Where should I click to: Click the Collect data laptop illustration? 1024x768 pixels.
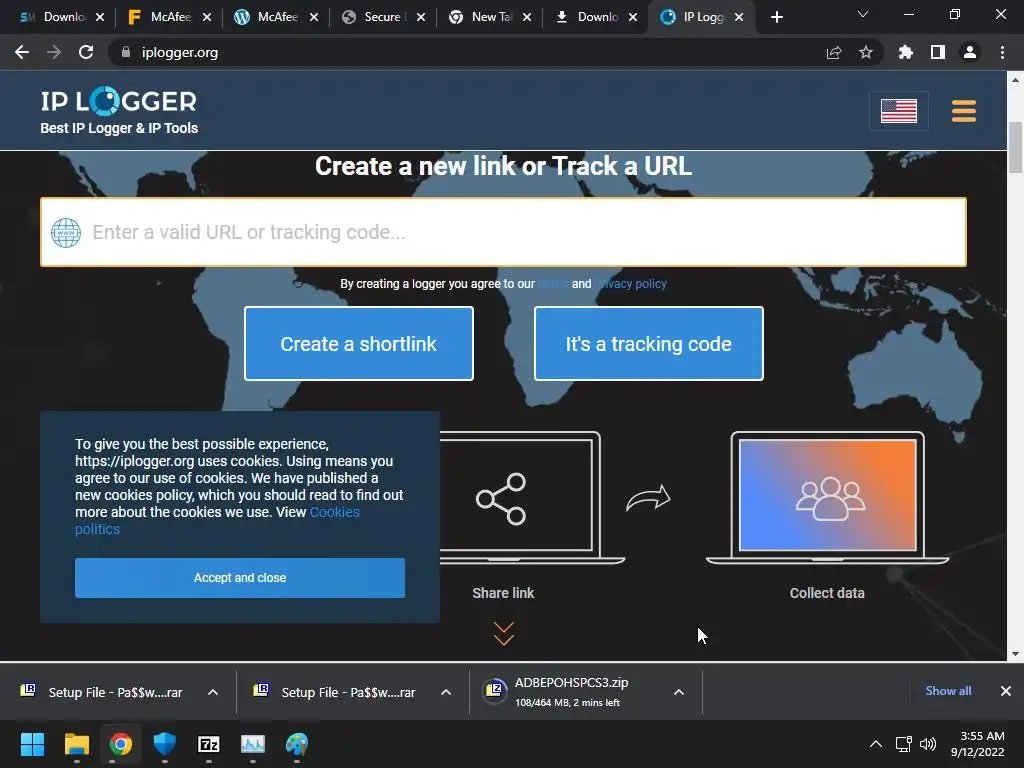click(827, 498)
